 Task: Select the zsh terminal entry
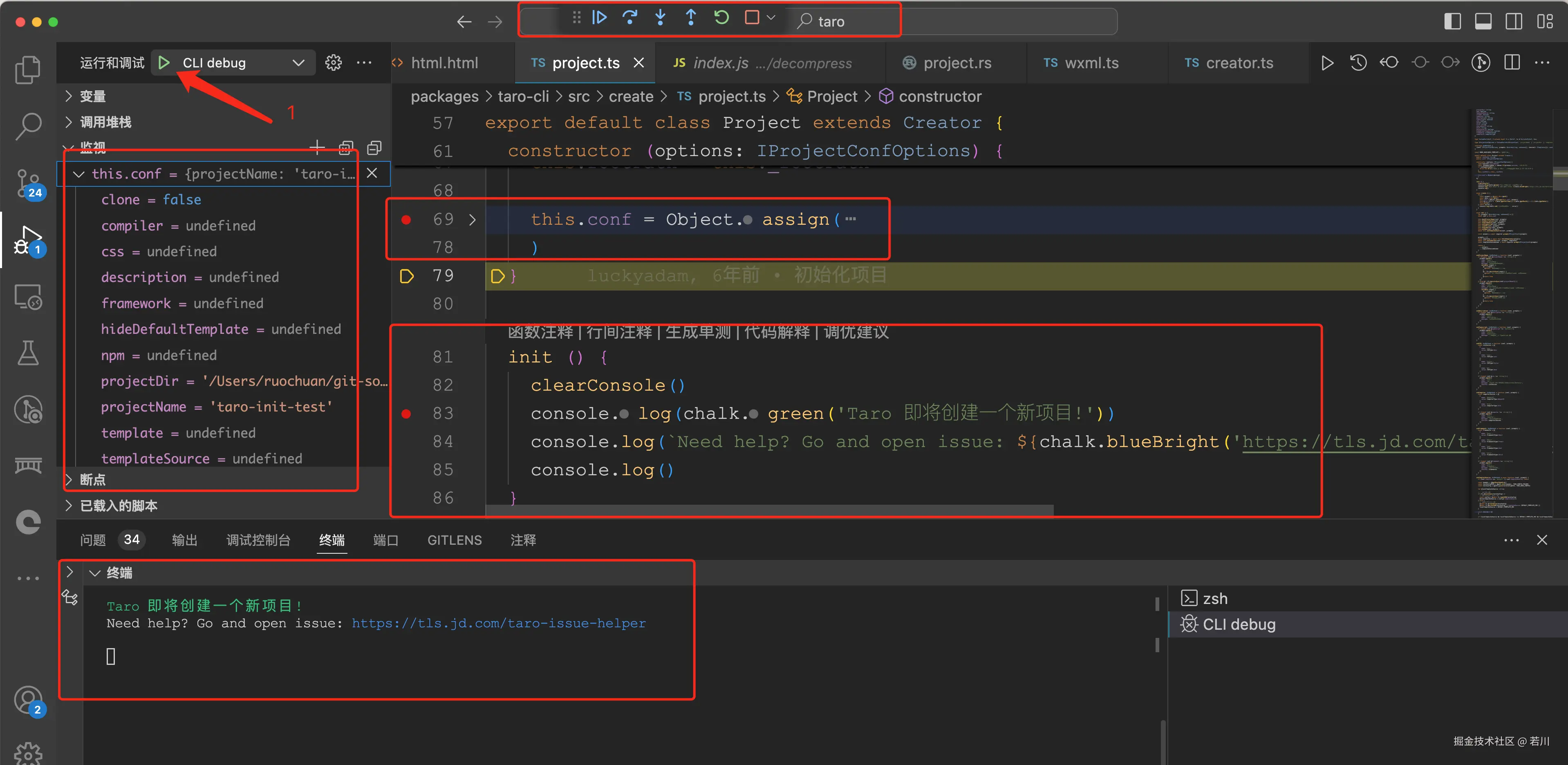click(x=1214, y=598)
